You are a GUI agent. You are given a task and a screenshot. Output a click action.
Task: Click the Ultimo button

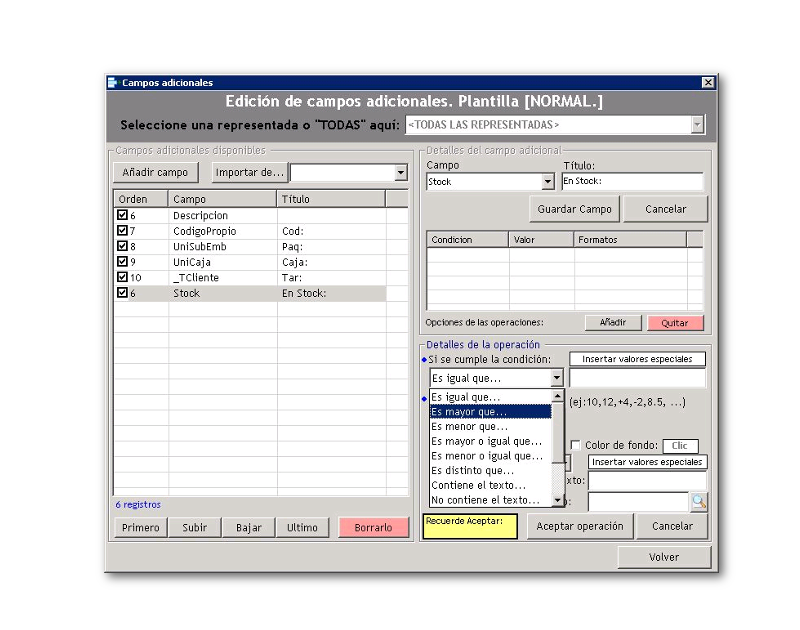pos(302,527)
